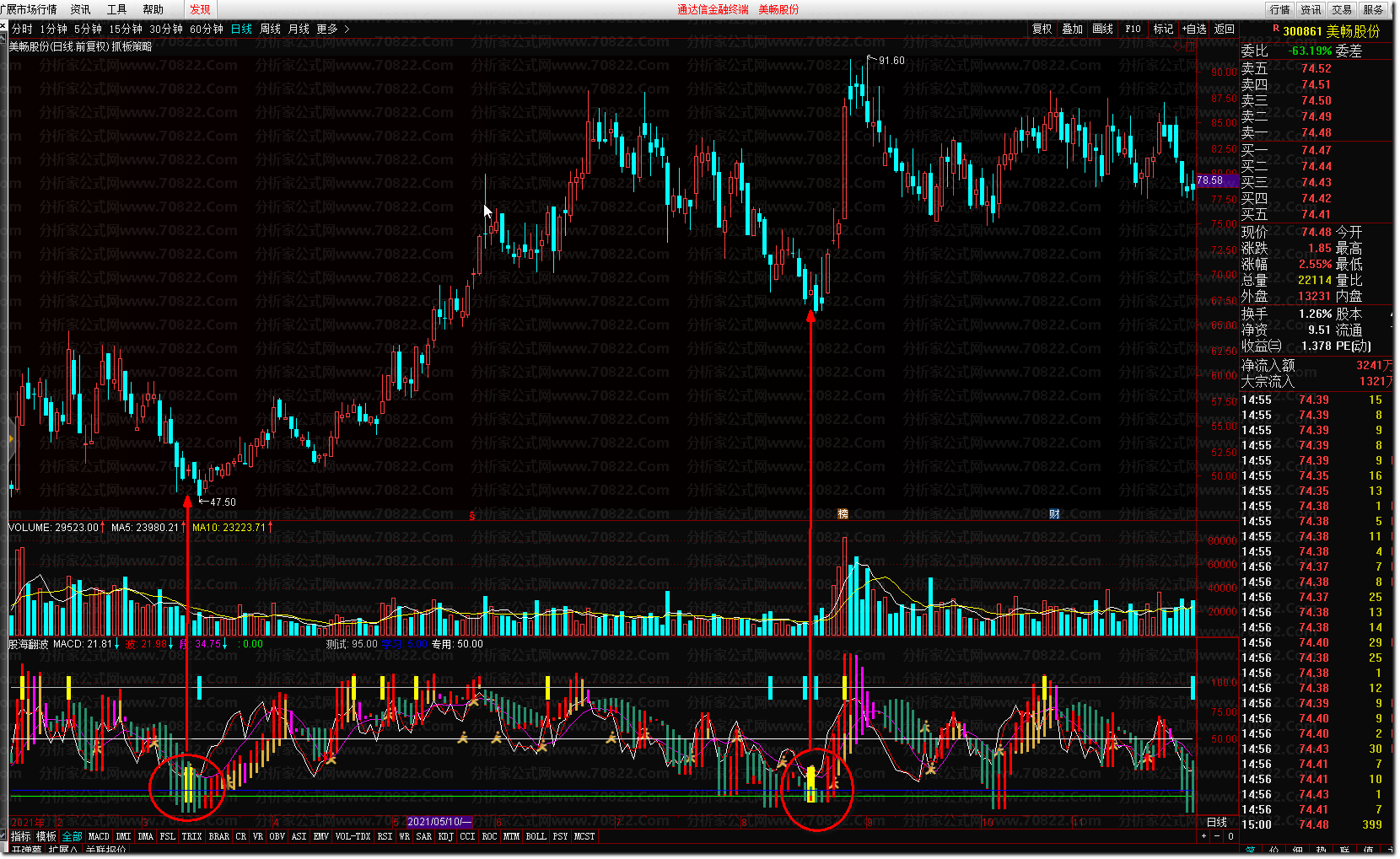Image resolution: width=1400 pixels, height=859 pixels.
Task: Click the 复权 button
Action: [1042, 29]
